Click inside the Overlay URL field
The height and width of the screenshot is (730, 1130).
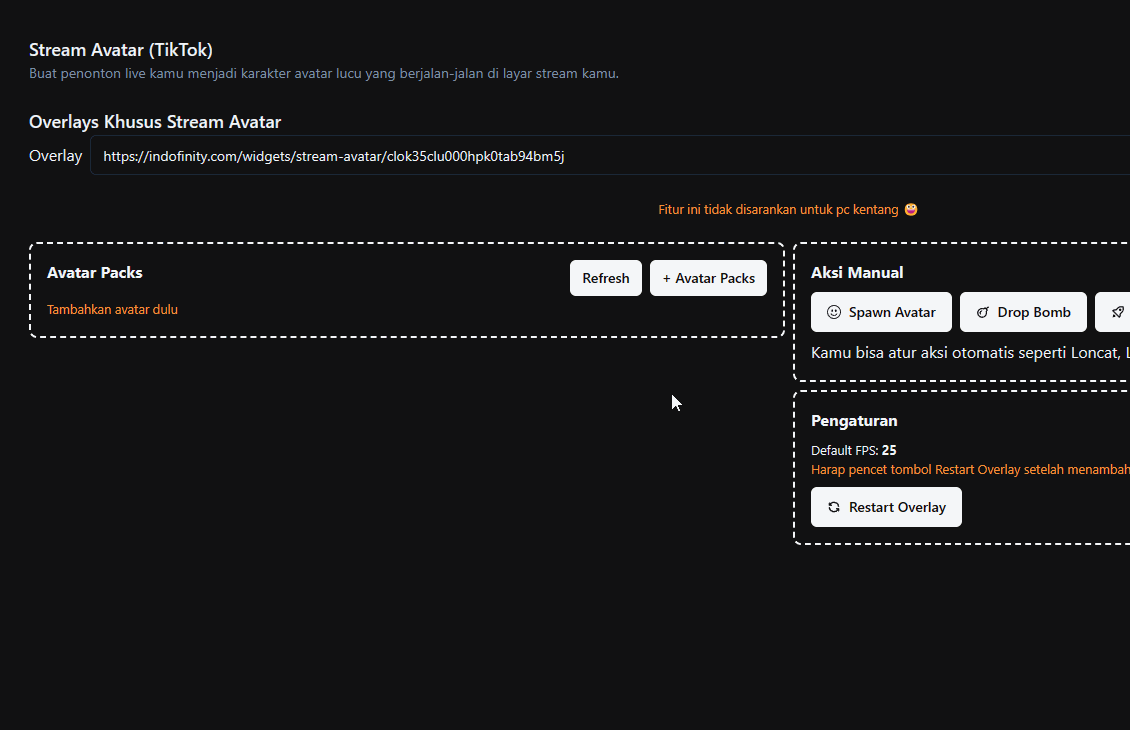[x=600, y=156]
